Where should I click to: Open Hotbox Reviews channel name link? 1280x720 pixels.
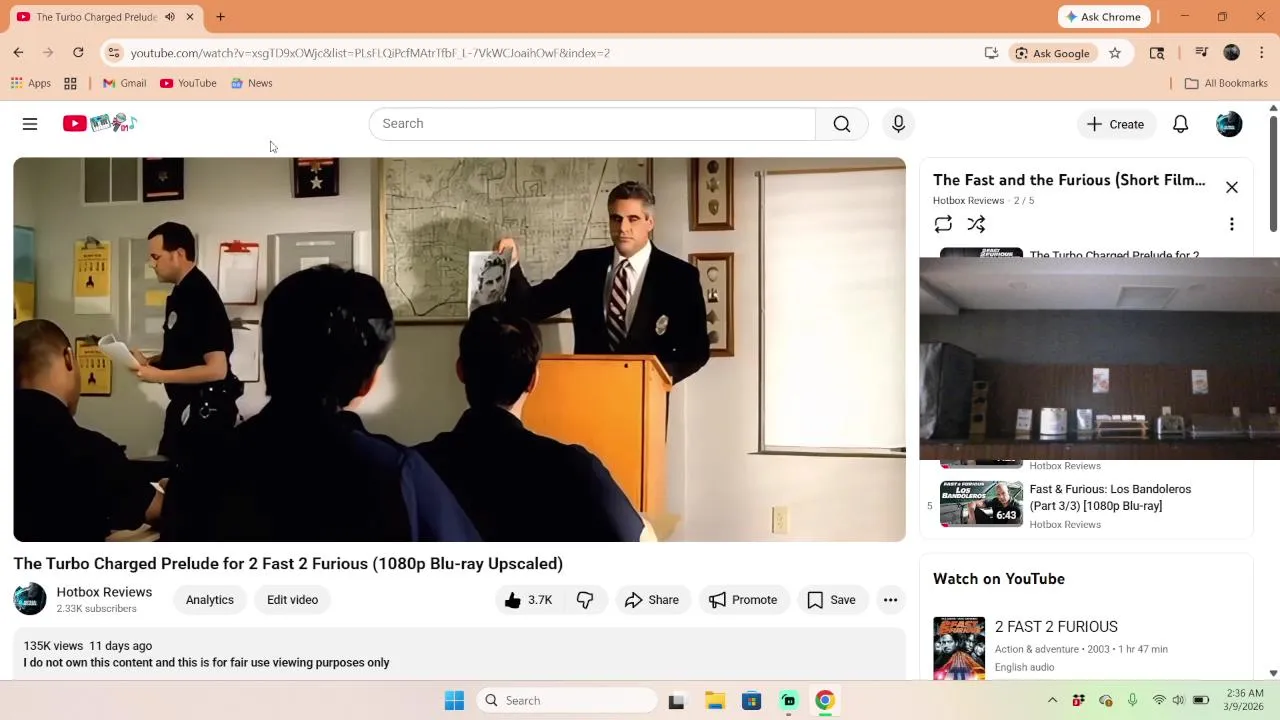pos(104,592)
